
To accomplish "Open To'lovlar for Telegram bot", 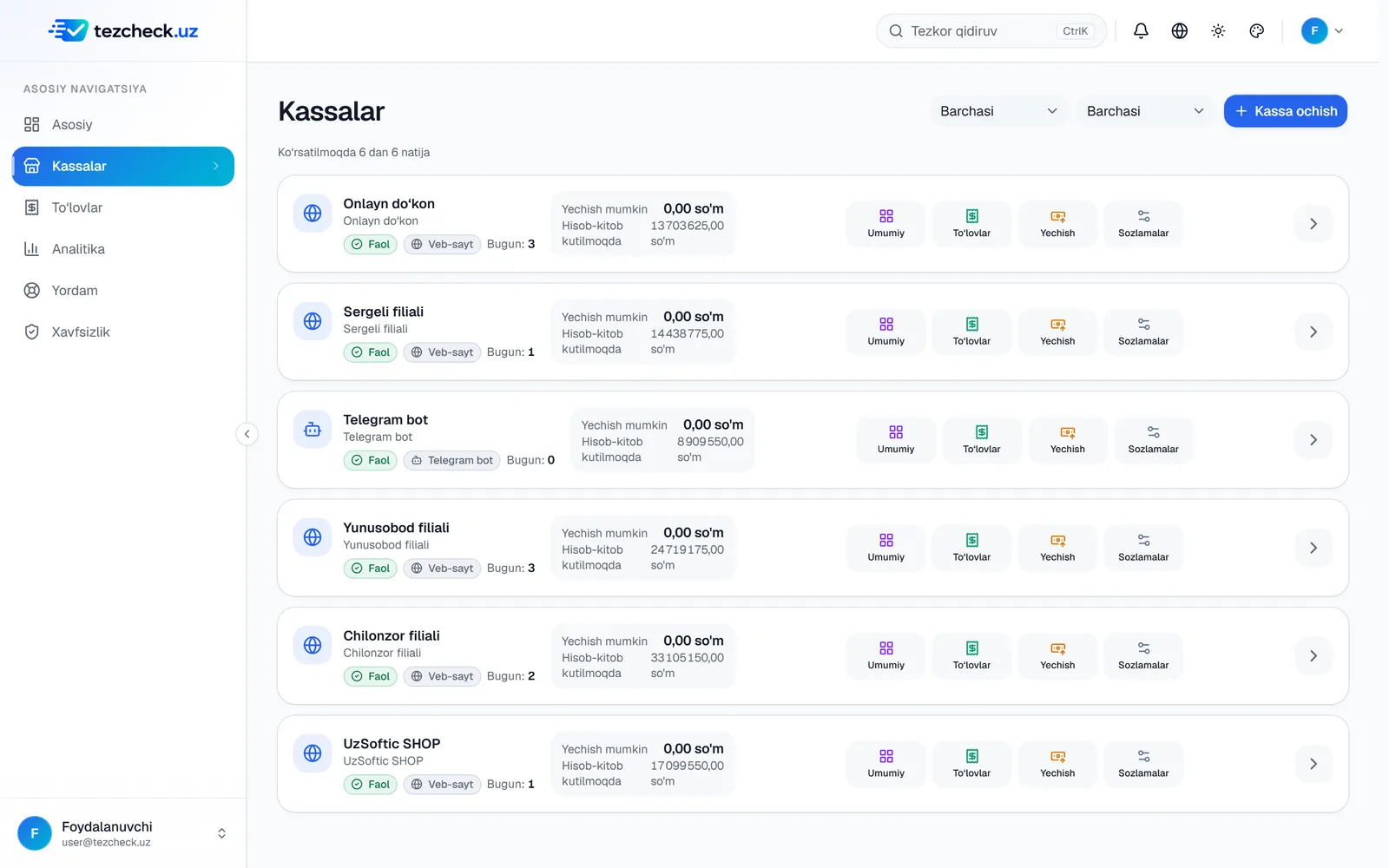I will [982, 440].
